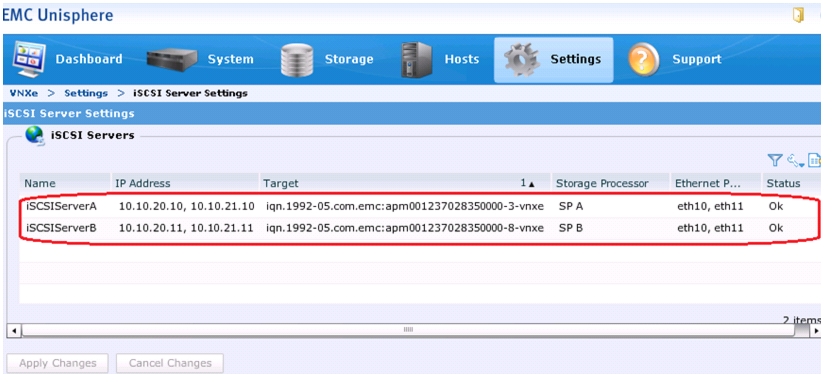Open the Support question mark icon
Viewport: 833px width, 382px height.
(643, 60)
